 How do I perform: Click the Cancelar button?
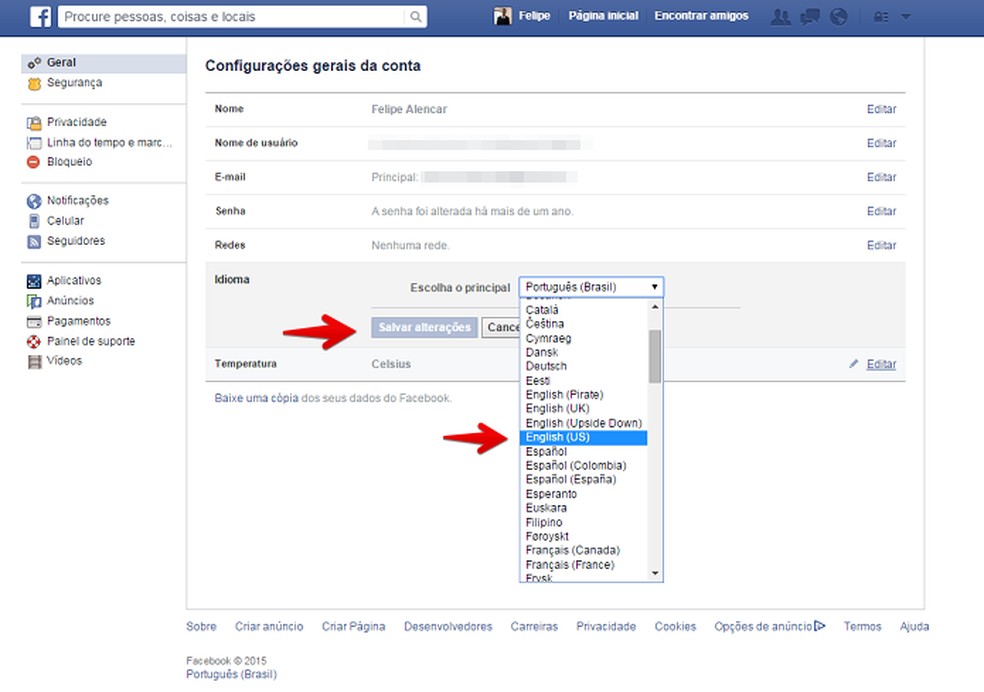tap(501, 327)
